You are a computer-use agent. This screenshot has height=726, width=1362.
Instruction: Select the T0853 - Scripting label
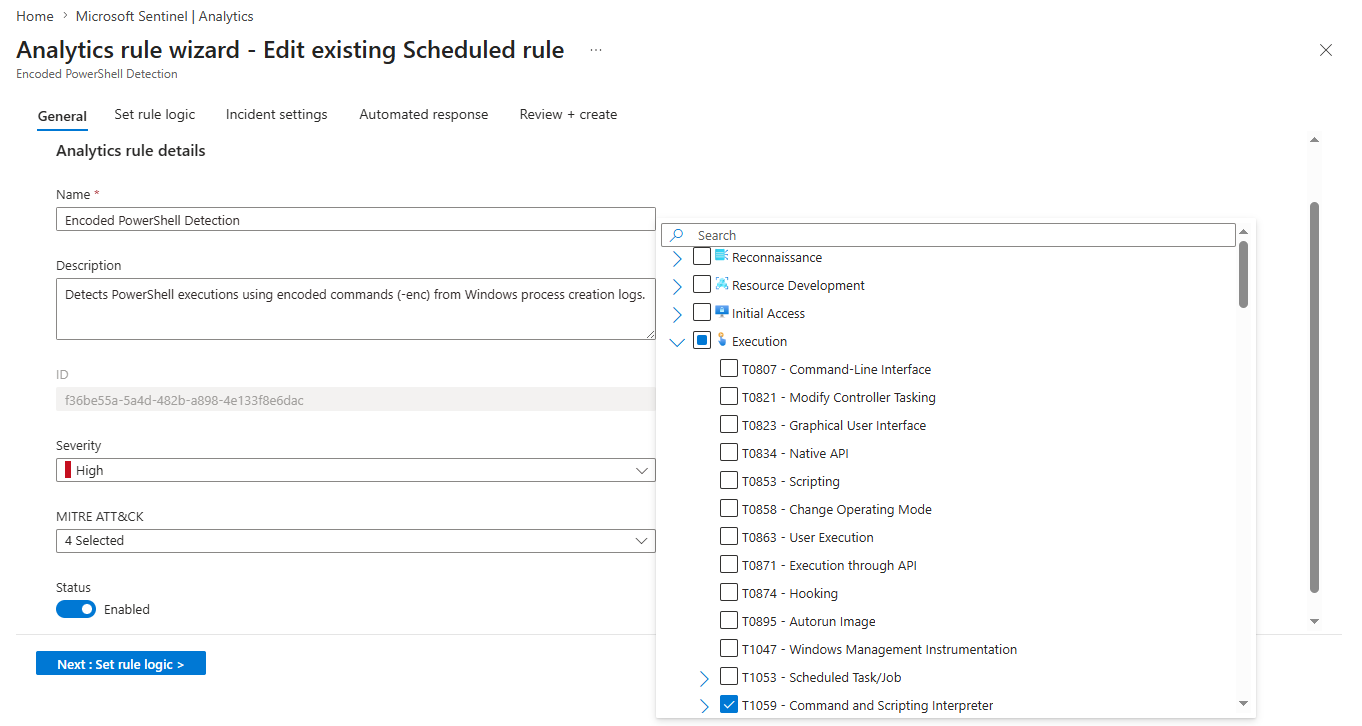pyautogui.click(x=790, y=481)
